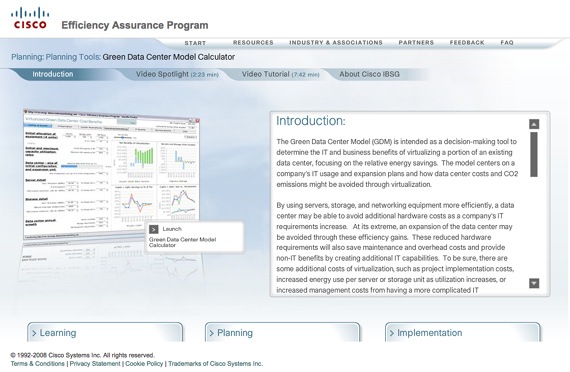
Task: Select the Introduction tab
Action: [x=53, y=74]
